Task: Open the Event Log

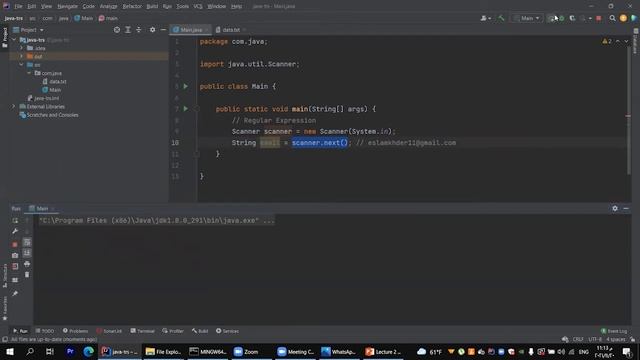Action: click(x=614, y=331)
